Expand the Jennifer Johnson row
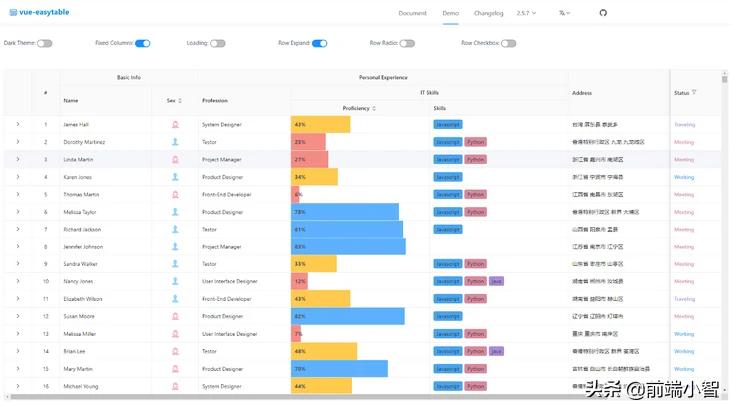 point(18,246)
